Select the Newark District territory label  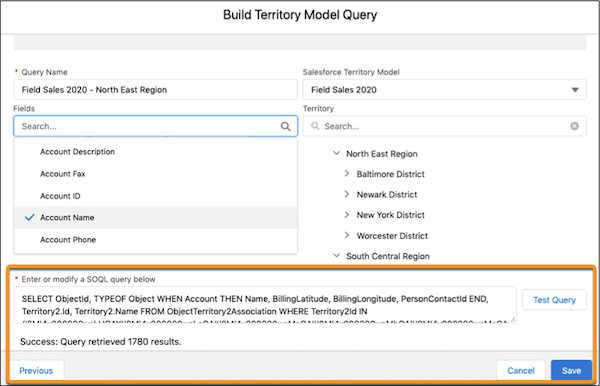pos(386,194)
